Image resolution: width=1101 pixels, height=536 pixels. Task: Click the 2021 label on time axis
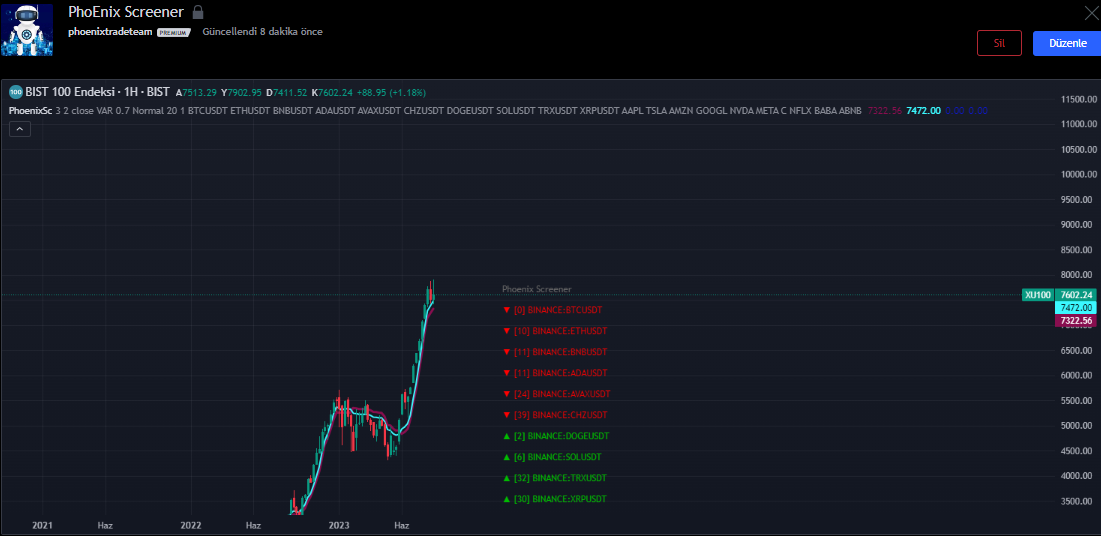click(42, 525)
